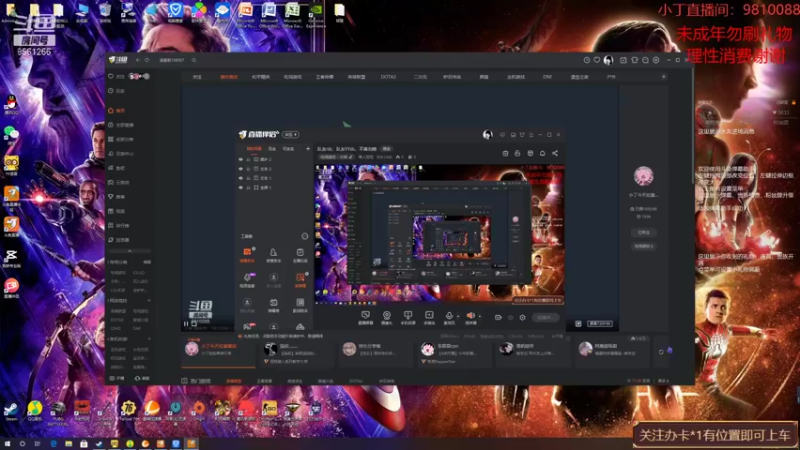800x450 pixels.
Task: Open Windows Start menu
Action: pyautogui.click(x=7, y=444)
